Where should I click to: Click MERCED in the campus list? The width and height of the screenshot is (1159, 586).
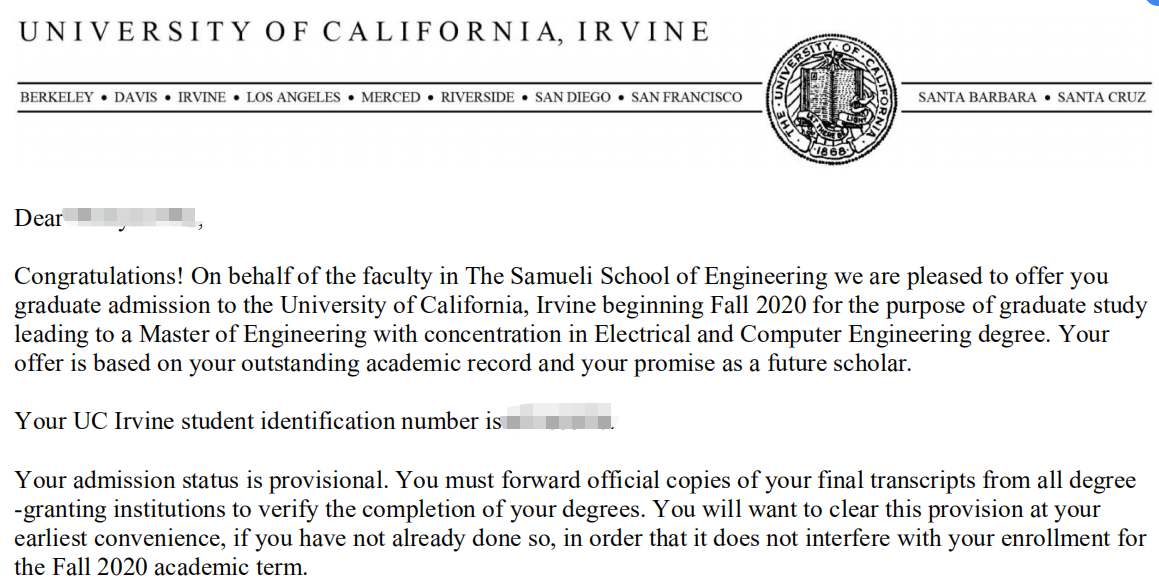(391, 98)
